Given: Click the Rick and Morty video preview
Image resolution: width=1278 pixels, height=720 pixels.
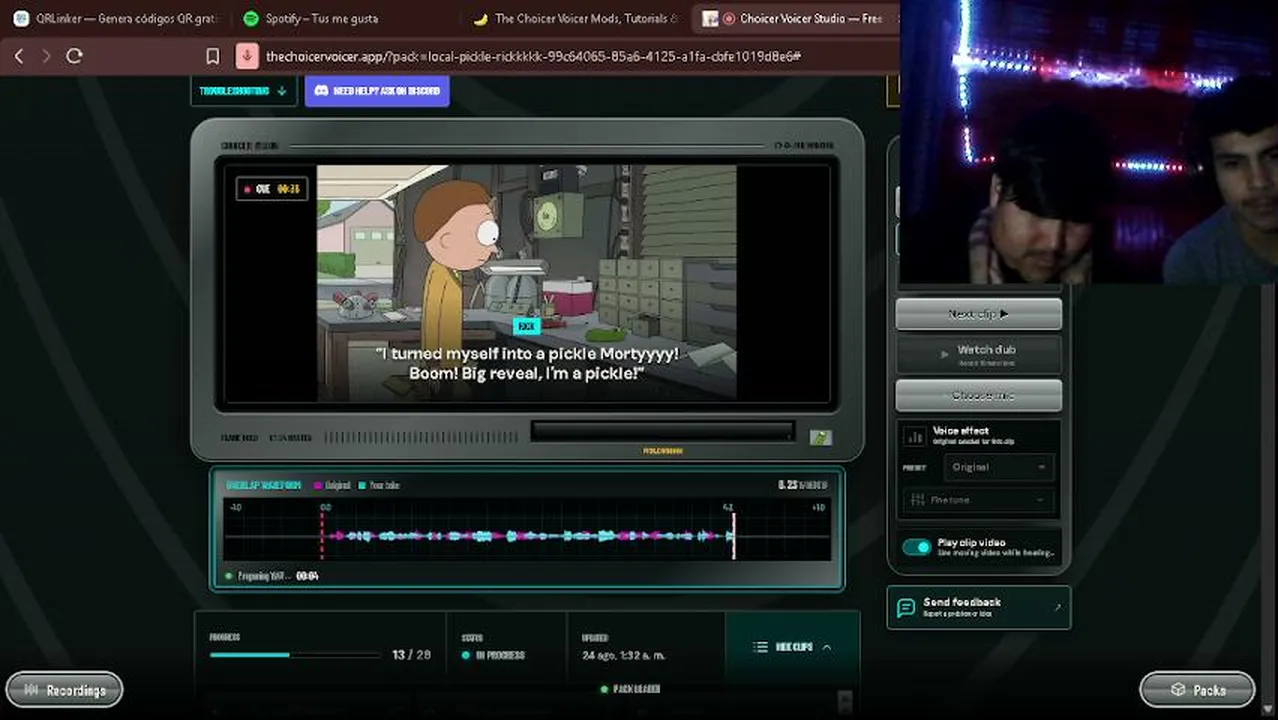Looking at the screenshot, I should (527, 283).
